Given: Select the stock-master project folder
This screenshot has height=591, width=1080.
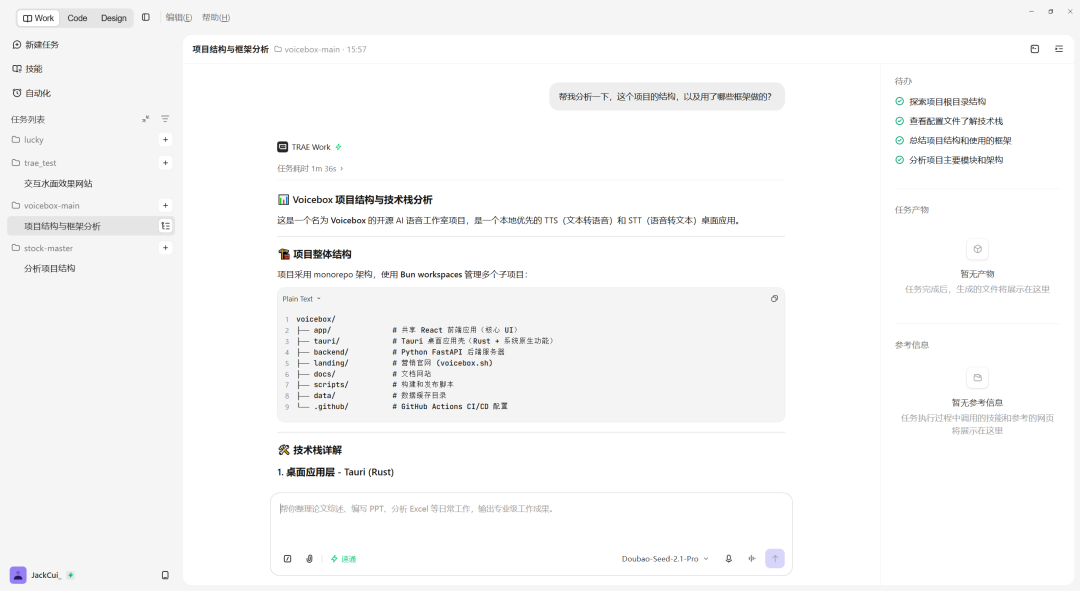Looking at the screenshot, I should [42, 248].
